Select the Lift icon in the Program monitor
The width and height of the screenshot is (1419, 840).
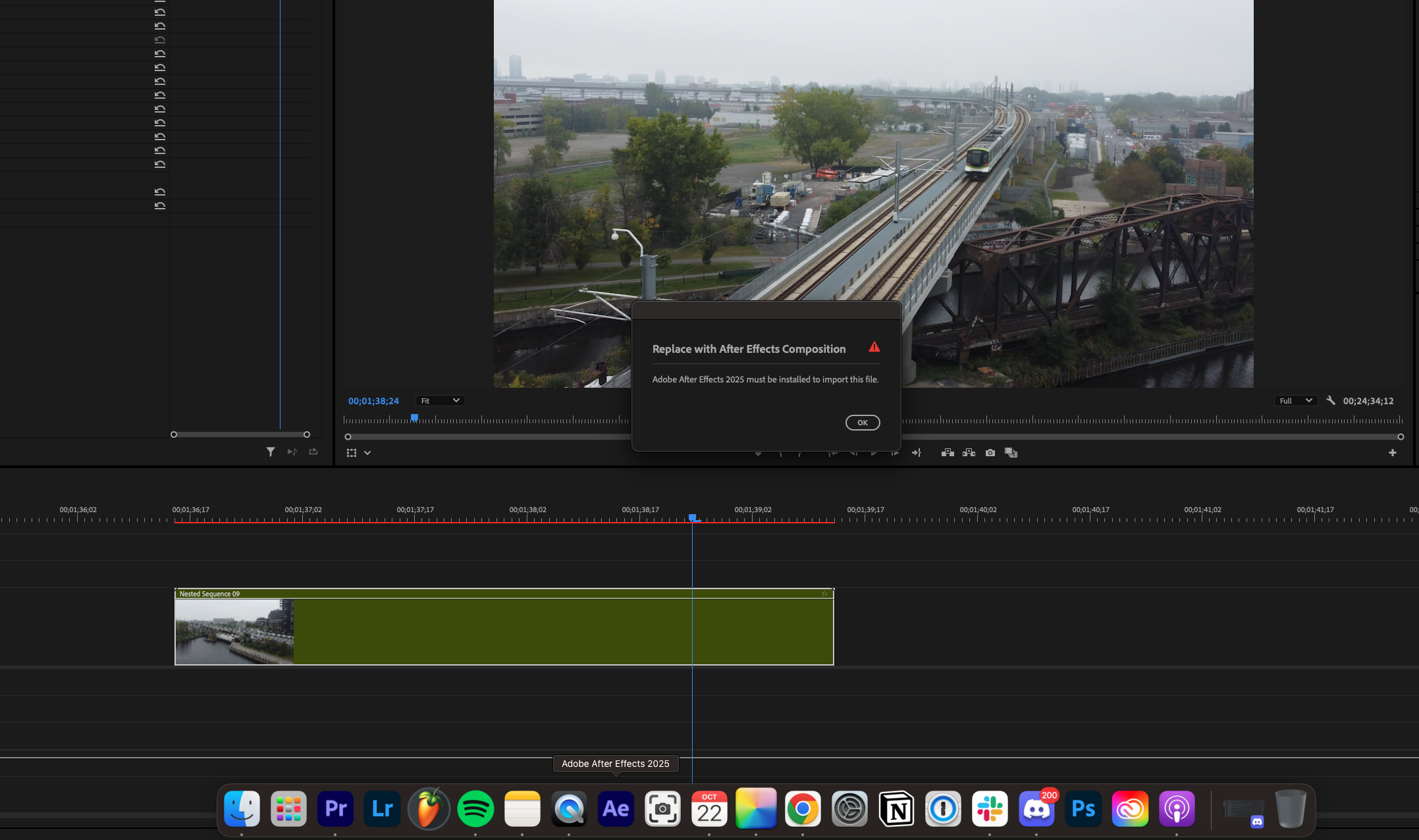tap(948, 452)
